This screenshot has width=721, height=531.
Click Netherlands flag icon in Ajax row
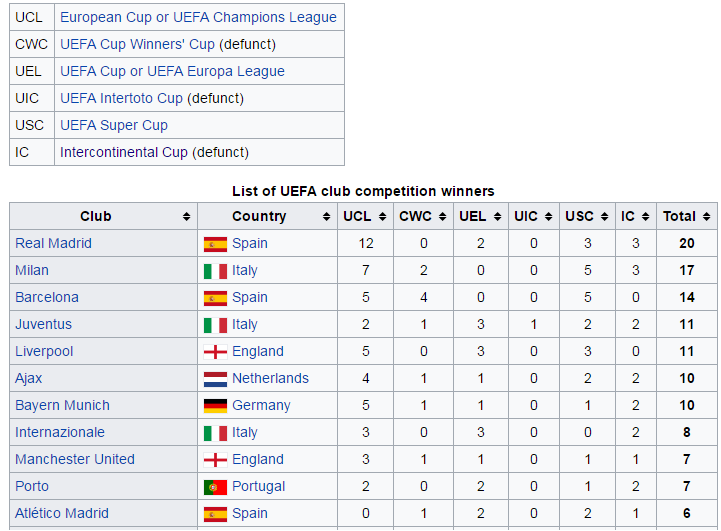pyautogui.click(x=215, y=379)
